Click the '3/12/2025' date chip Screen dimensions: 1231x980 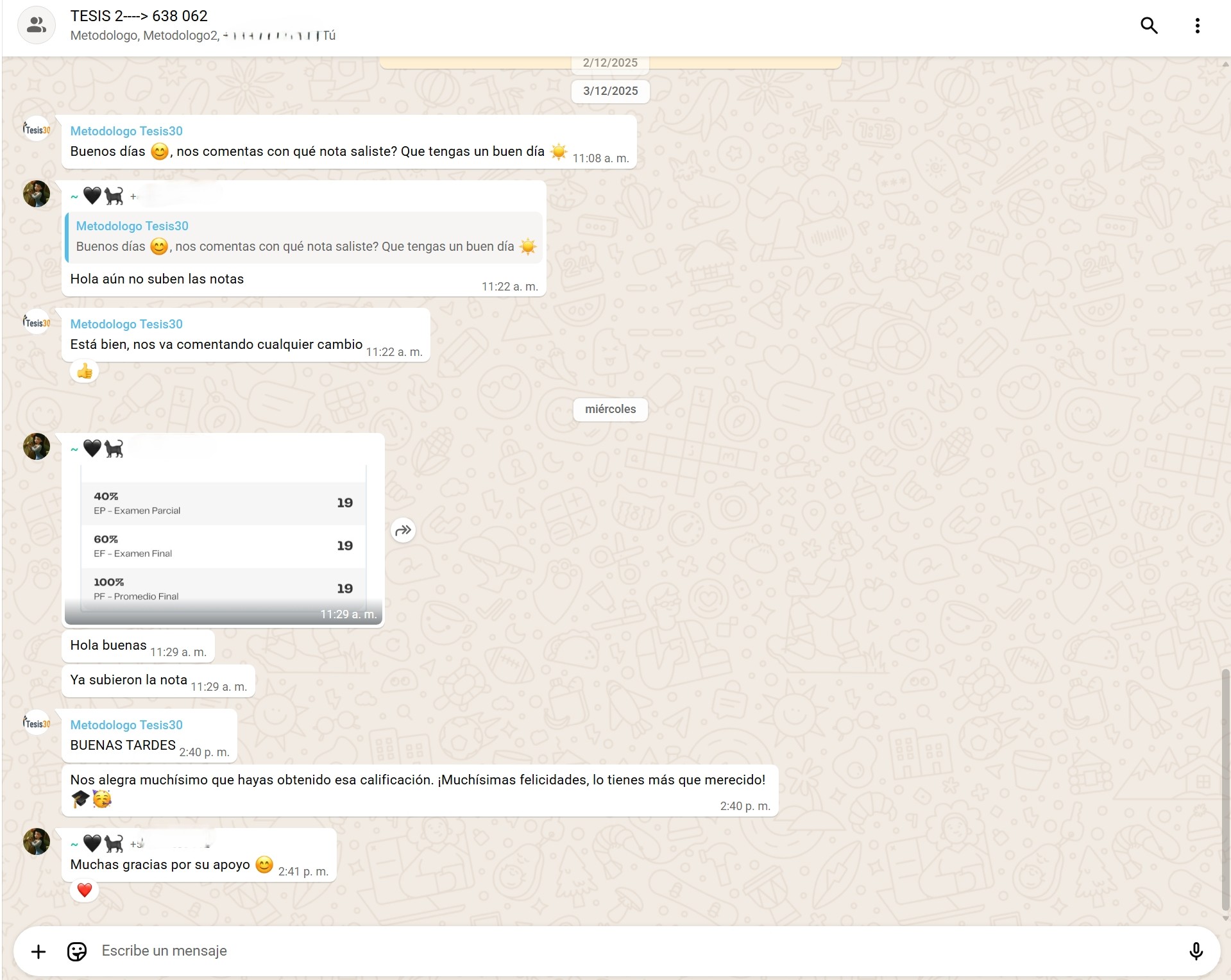coord(610,91)
